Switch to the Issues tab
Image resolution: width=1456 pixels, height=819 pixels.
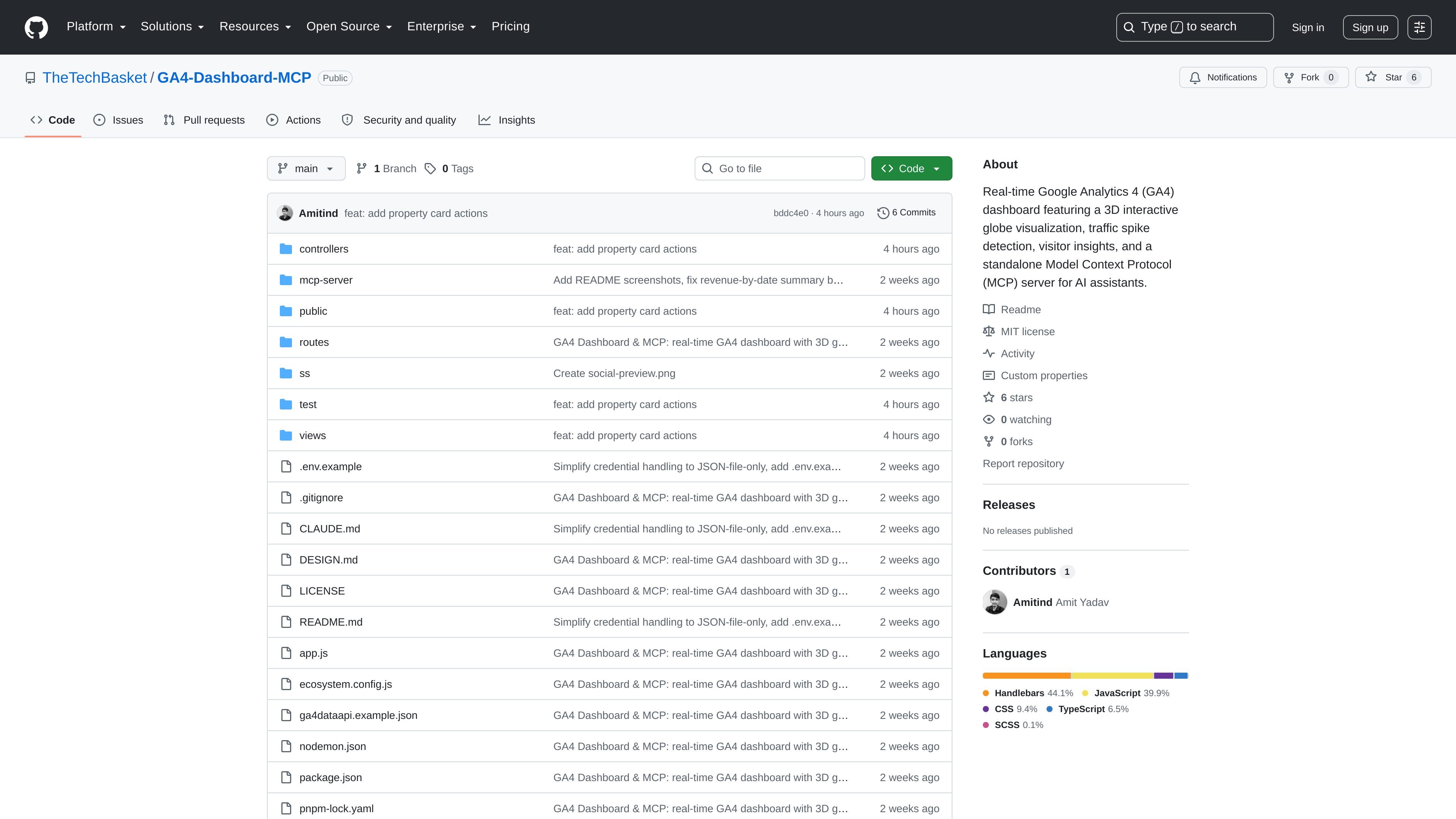point(118,120)
